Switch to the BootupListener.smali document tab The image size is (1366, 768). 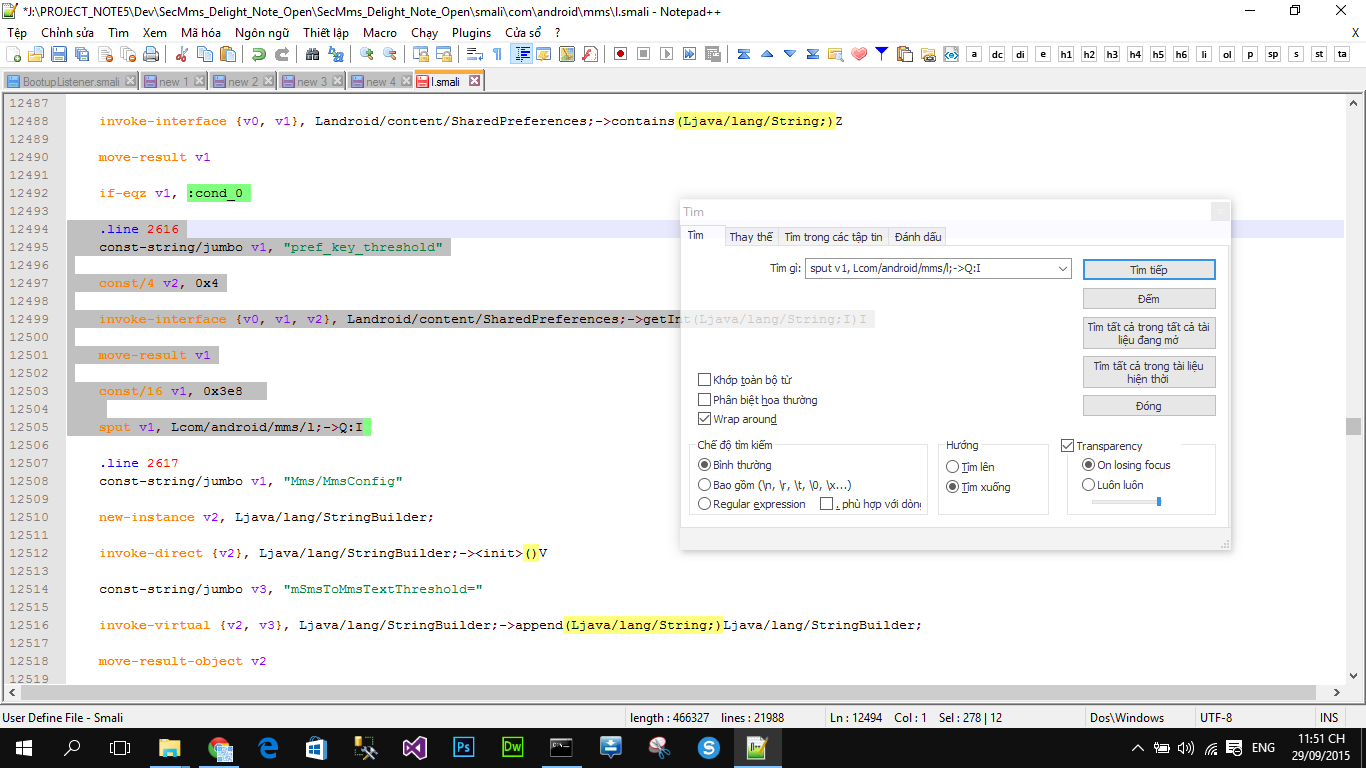pos(70,81)
